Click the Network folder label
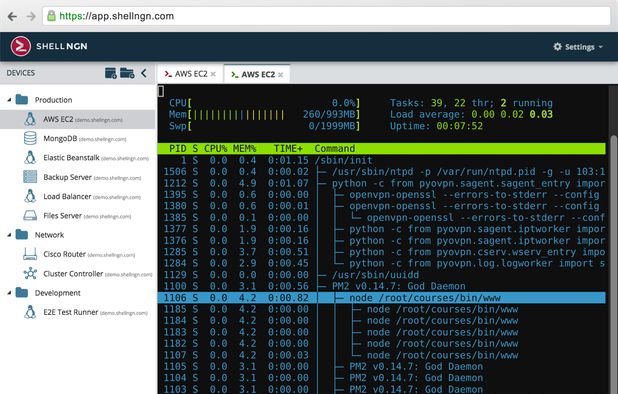 pos(49,235)
